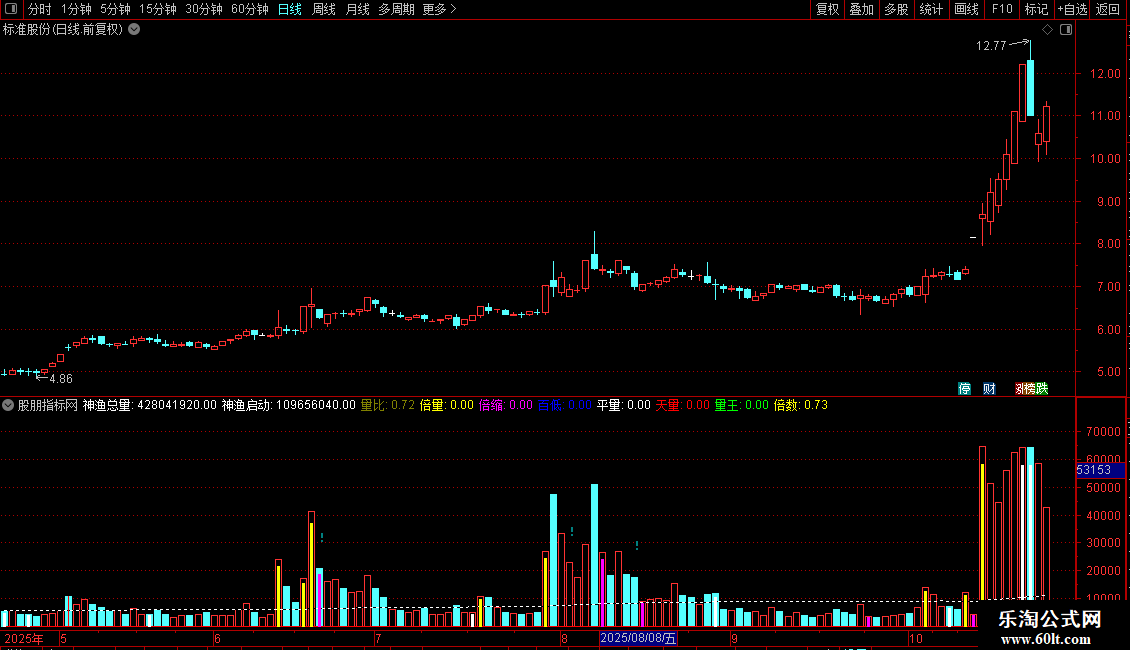Screen dimensions: 1130x650
Task: Toggle the right info panel icon
Action: pos(1066,30)
